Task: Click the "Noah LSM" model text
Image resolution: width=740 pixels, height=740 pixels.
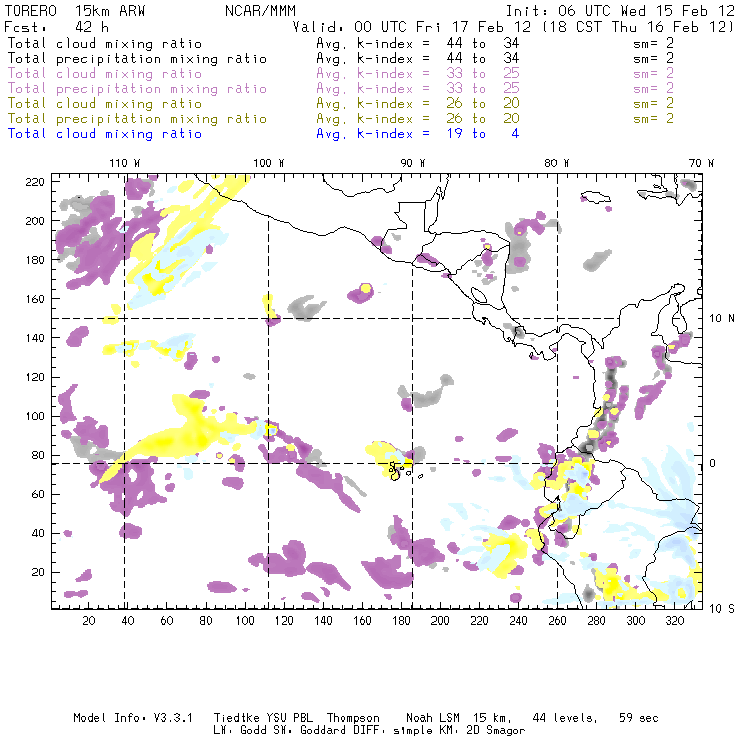Action: [x=433, y=718]
